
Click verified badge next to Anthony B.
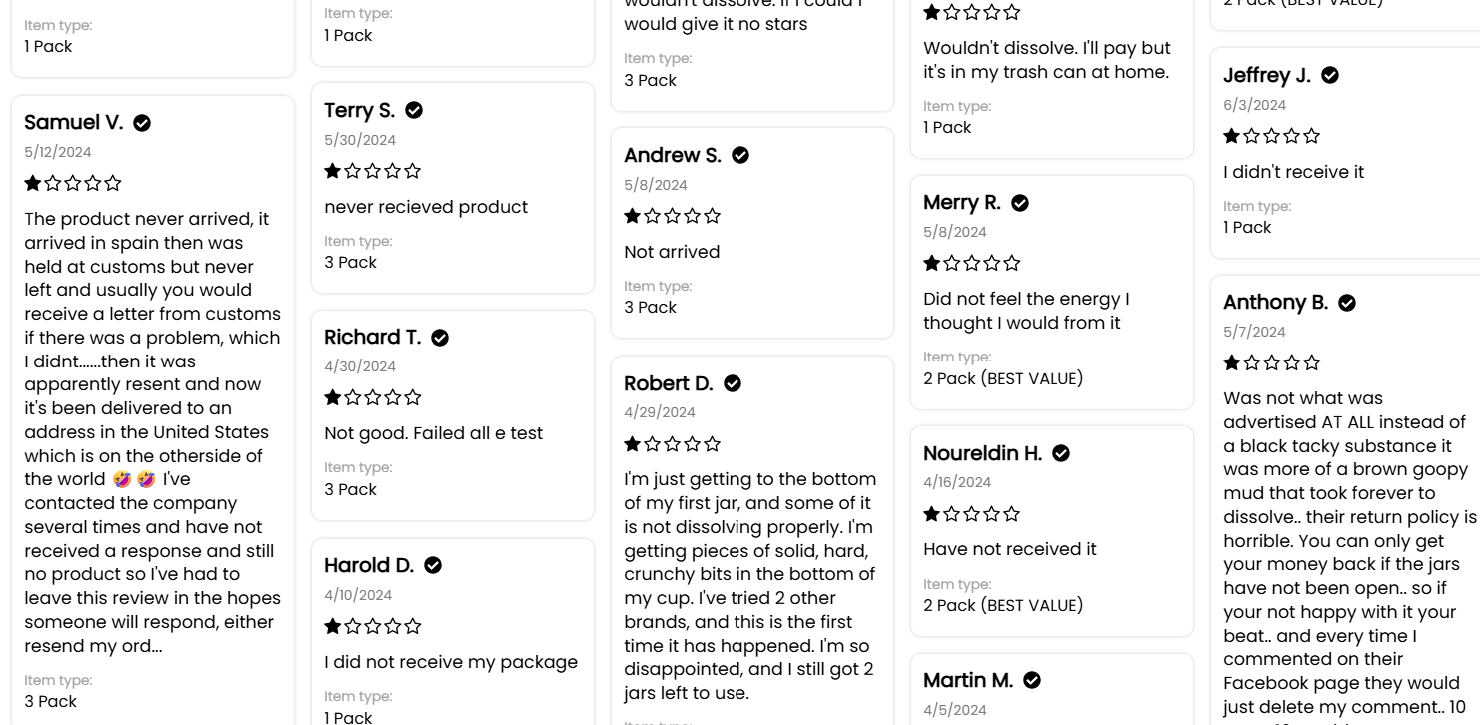coord(1347,303)
